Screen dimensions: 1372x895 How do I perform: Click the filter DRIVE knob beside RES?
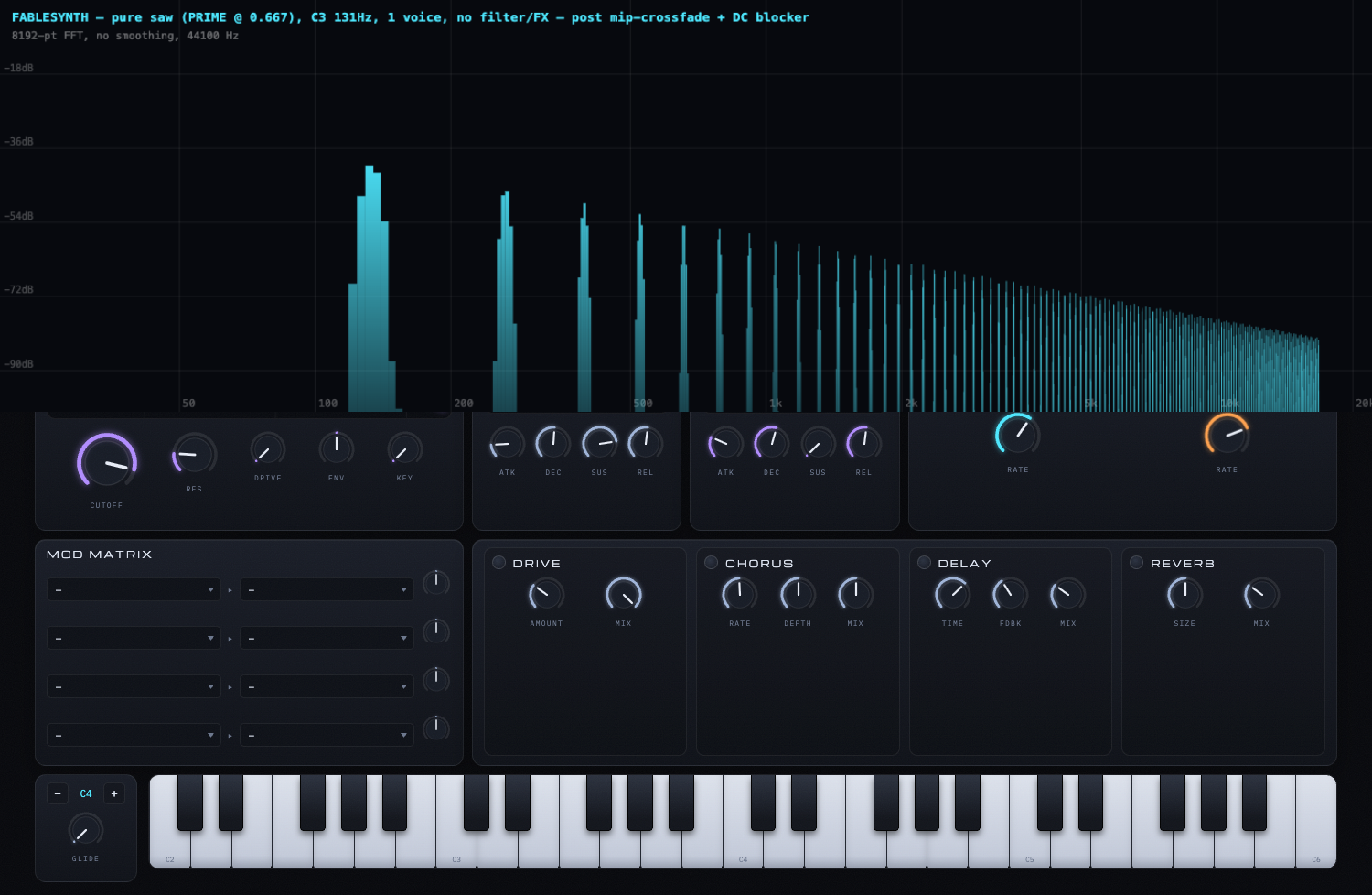[268, 449]
